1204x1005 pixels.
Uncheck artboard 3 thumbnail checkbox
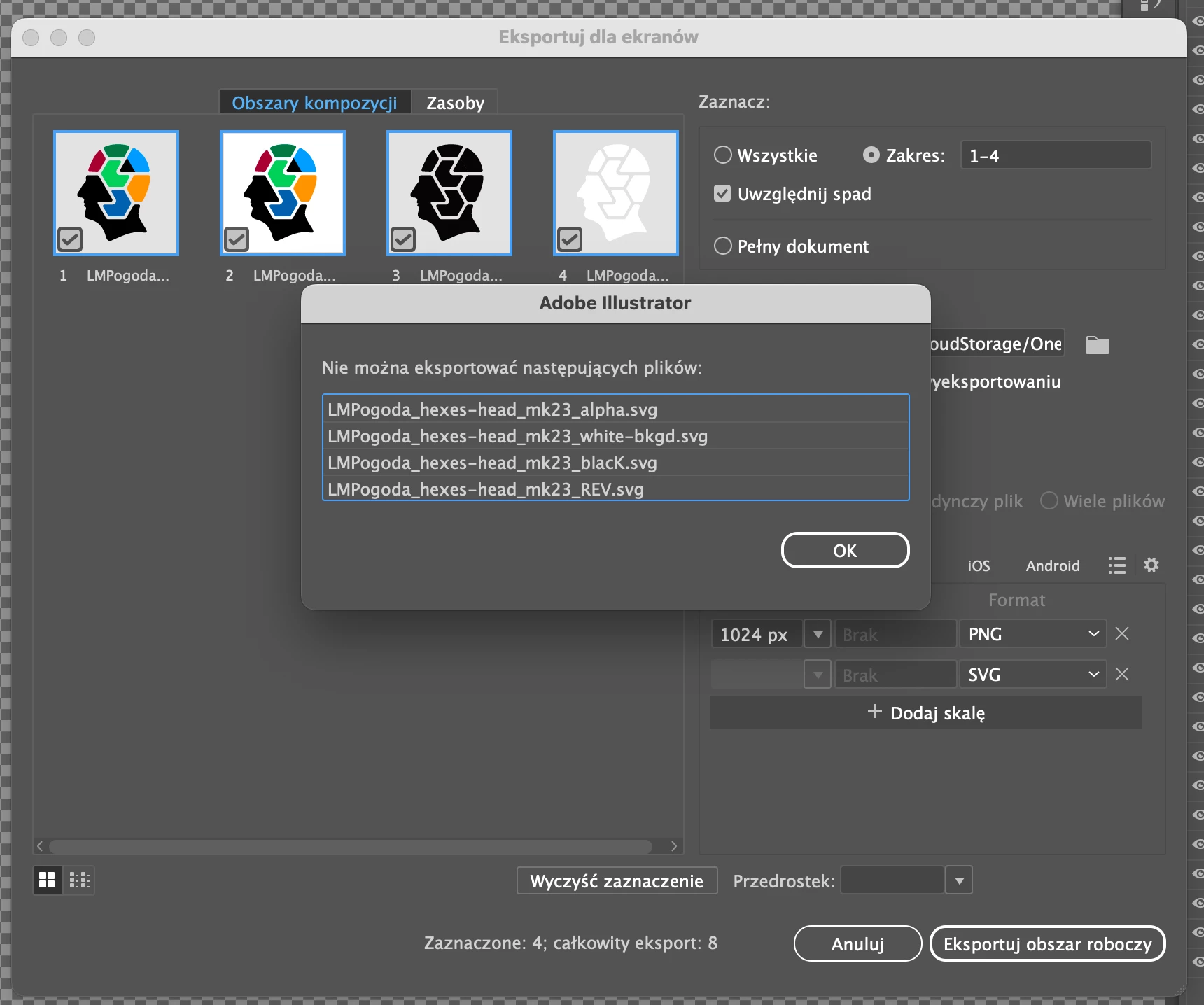403,239
